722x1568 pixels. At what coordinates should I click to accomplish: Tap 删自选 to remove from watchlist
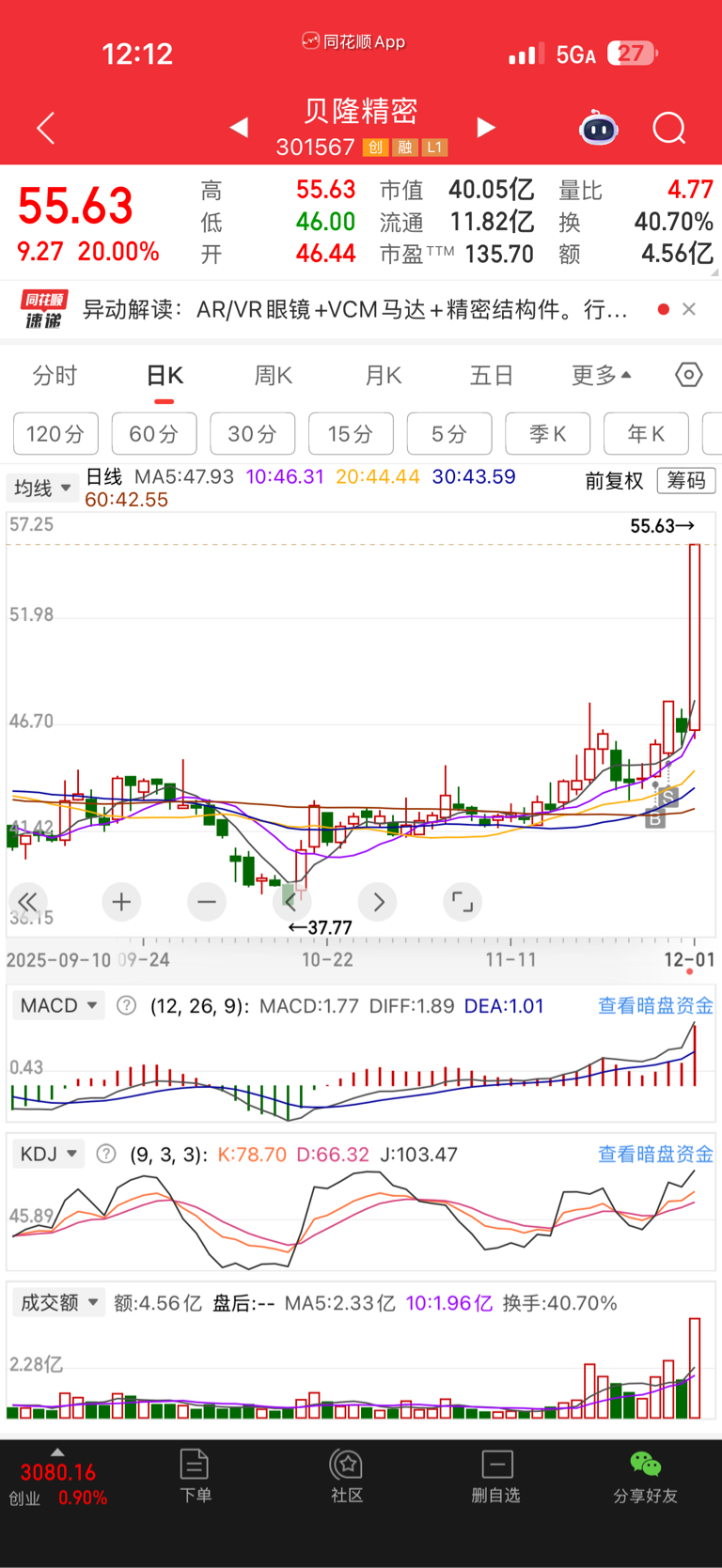[495, 1476]
